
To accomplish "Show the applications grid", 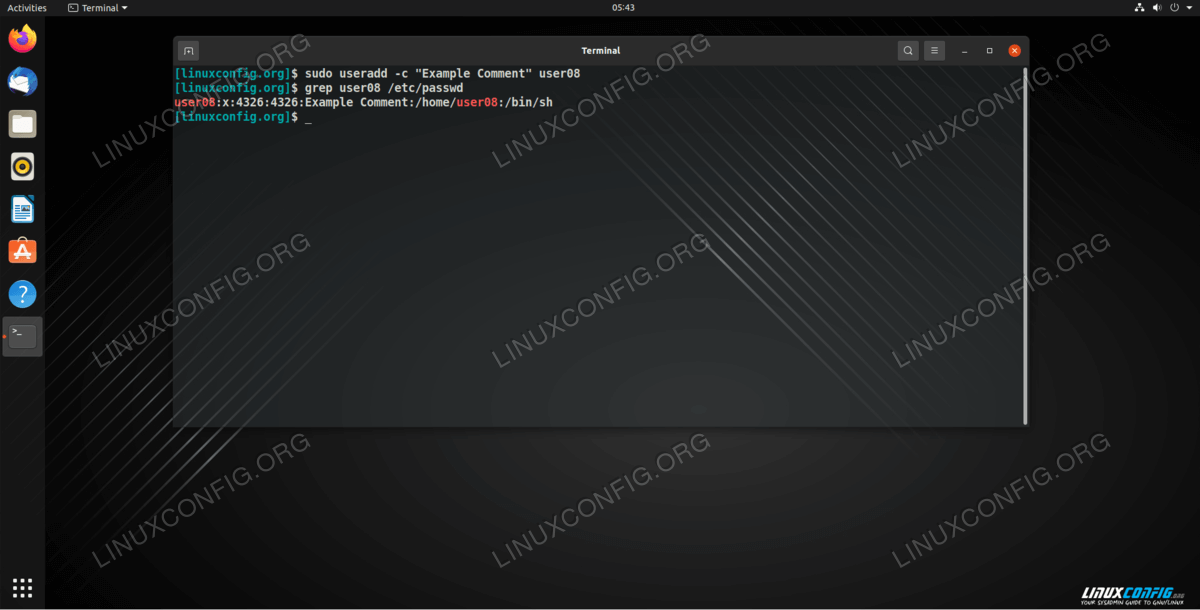I will click(x=22, y=588).
